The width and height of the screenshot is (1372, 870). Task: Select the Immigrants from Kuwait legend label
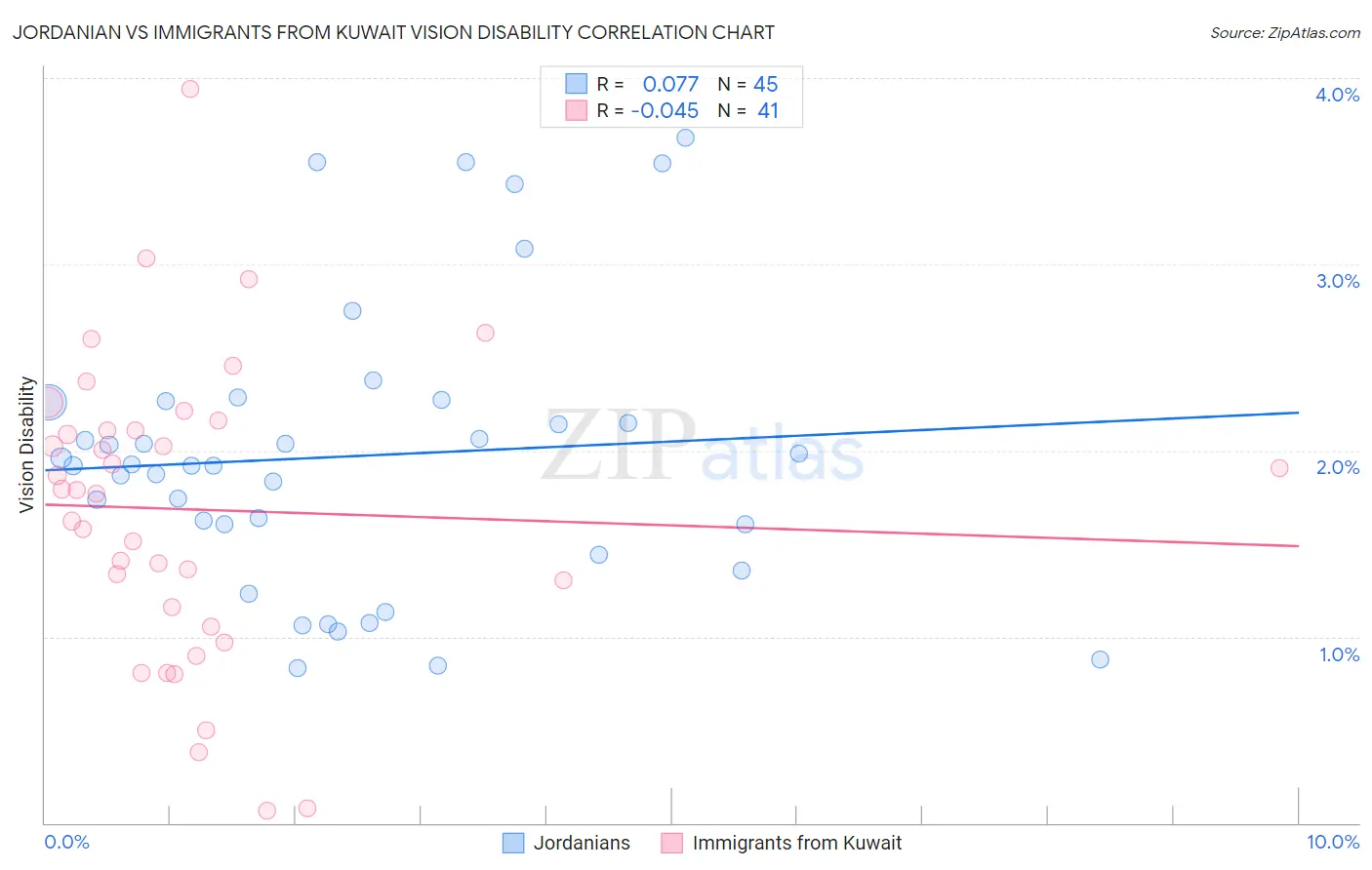797,843
